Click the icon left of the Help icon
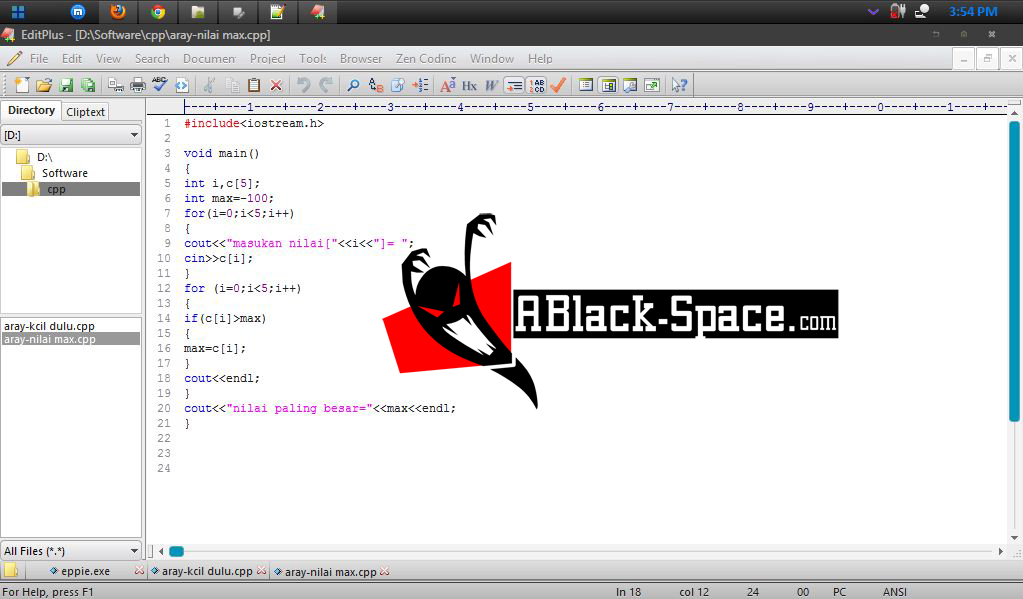 652,85
